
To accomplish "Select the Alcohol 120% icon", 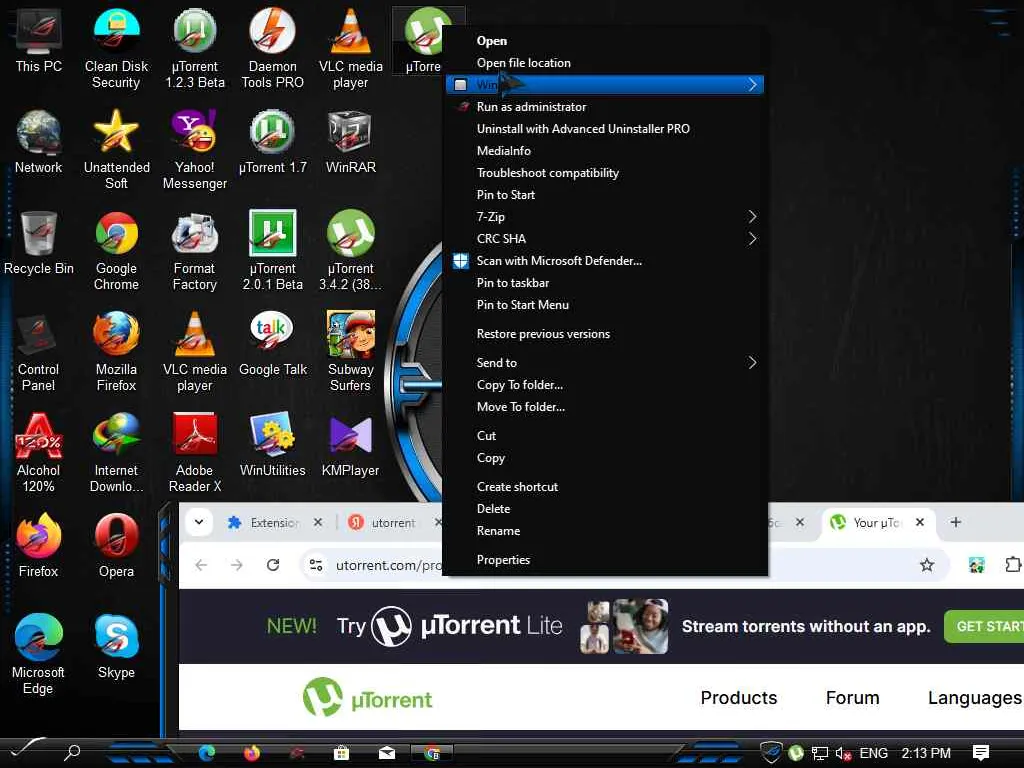I will pyautogui.click(x=39, y=453).
